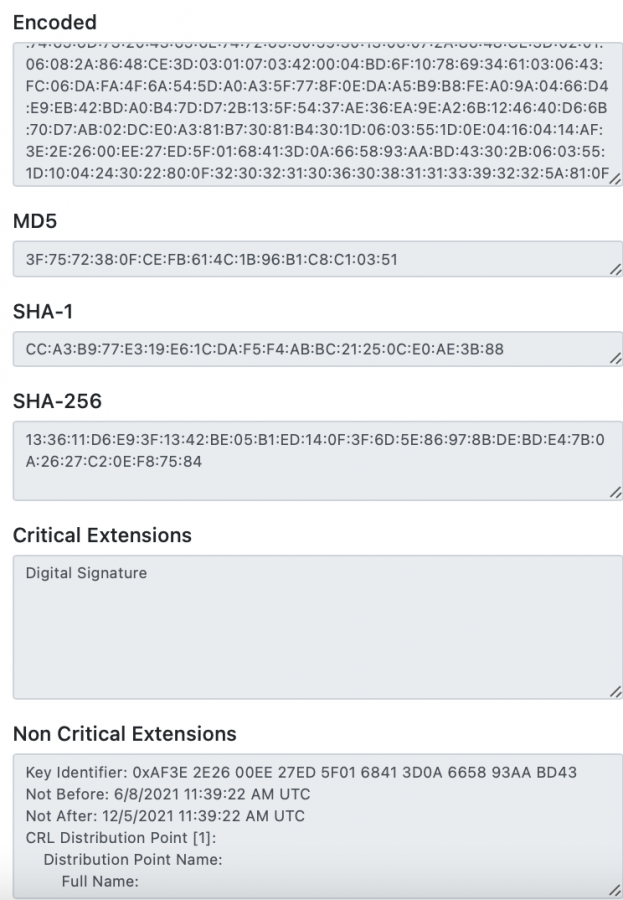623x900 pixels.
Task: Click the Non Critical Extensions heading
Action: click(125, 734)
